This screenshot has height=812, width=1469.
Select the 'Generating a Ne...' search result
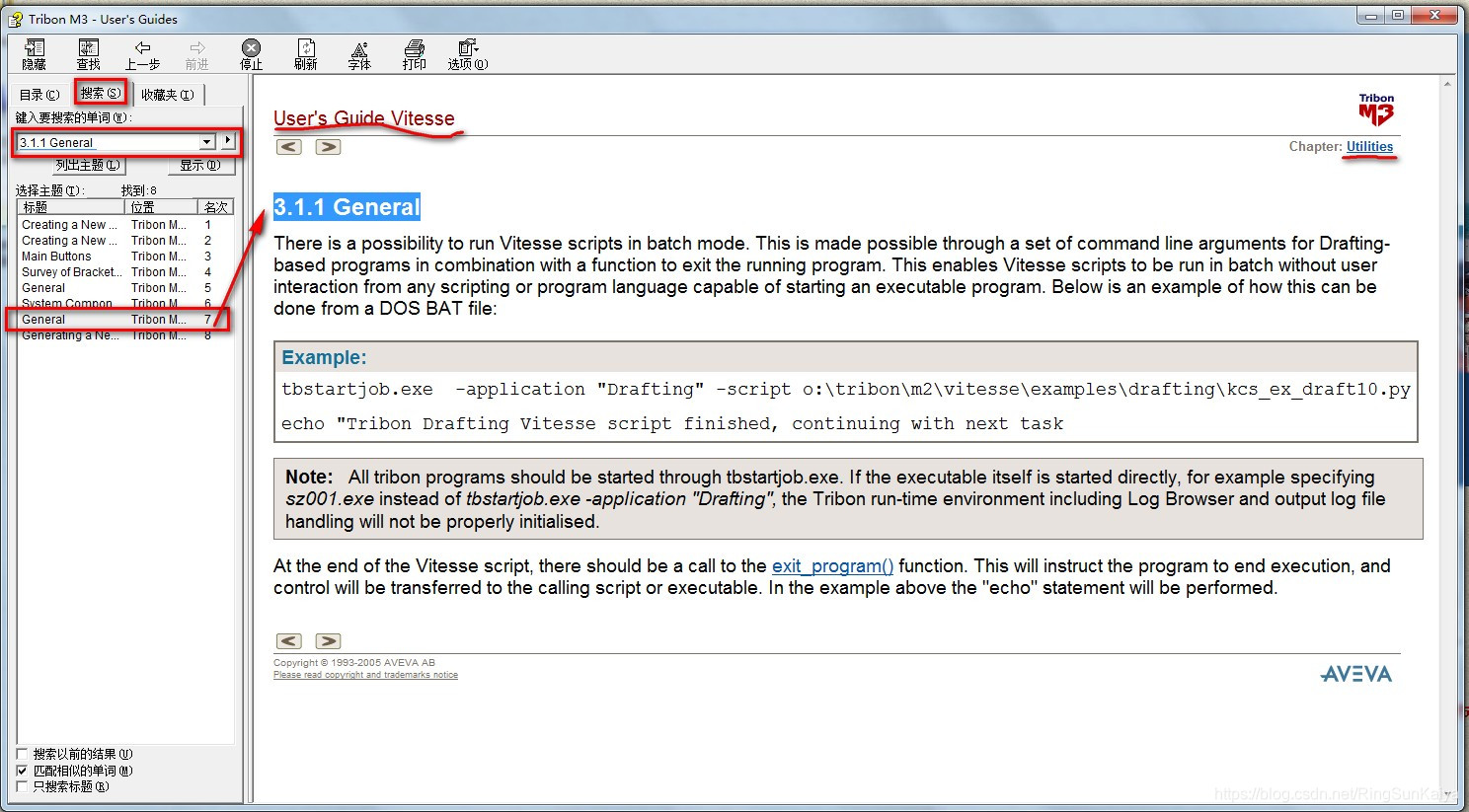click(x=124, y=335)
